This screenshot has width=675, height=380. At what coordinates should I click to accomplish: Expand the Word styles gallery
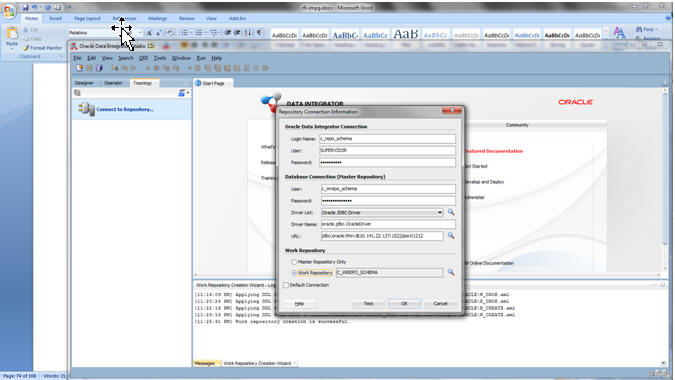pyautogui.click(x=606, y=38)
